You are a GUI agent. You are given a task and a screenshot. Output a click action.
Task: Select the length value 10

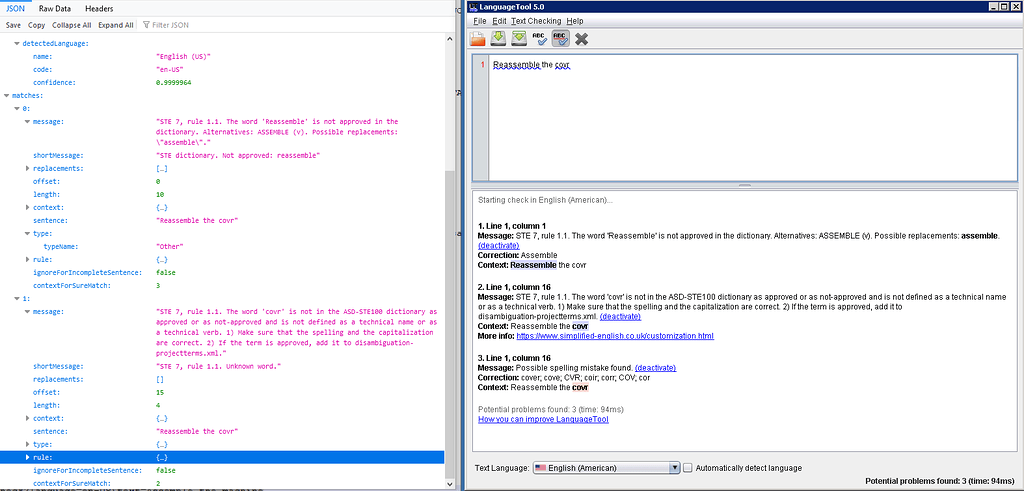[160, 195]
